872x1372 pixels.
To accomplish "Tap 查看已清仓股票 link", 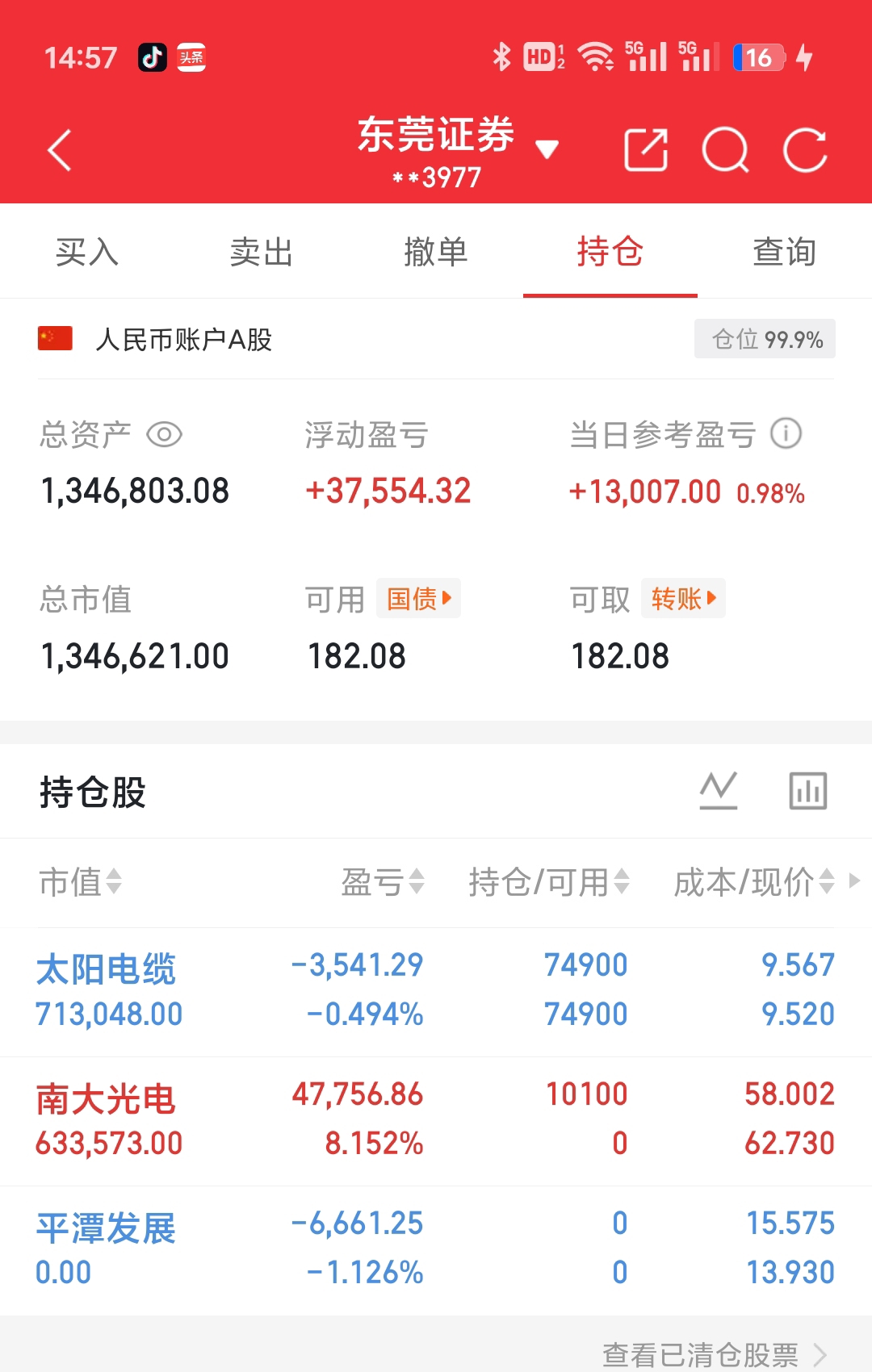I will (x=715, y=1354).
